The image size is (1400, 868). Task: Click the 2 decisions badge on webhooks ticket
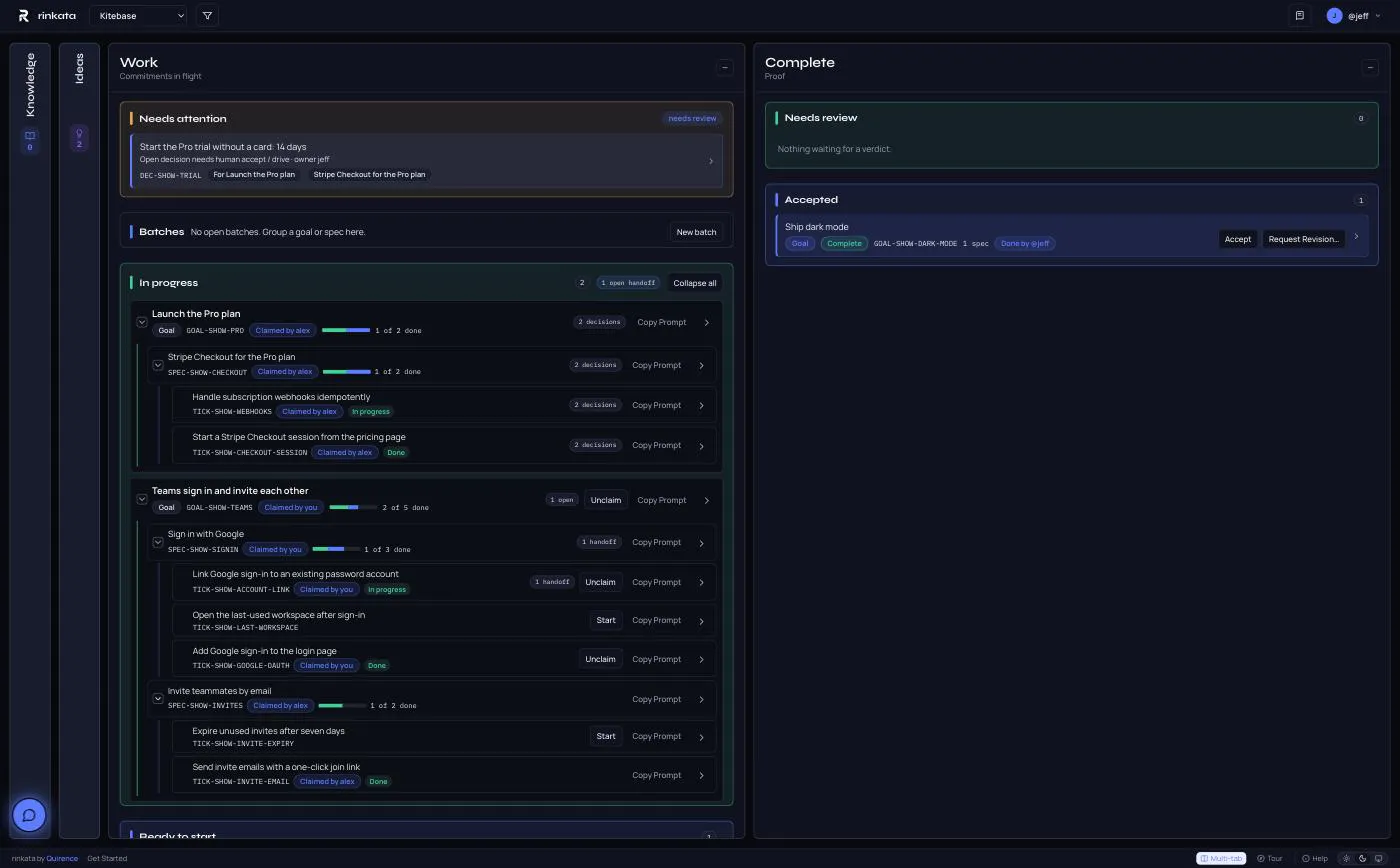[x=594, y=405]
